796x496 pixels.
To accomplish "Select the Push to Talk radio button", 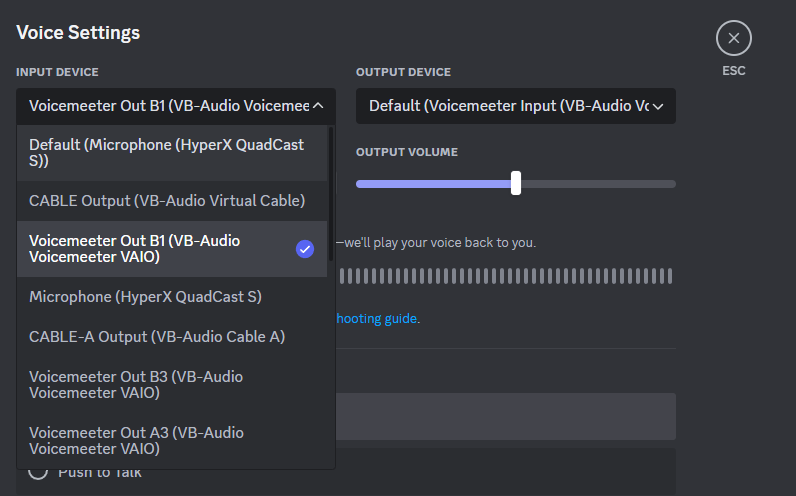I will (38, 472).
